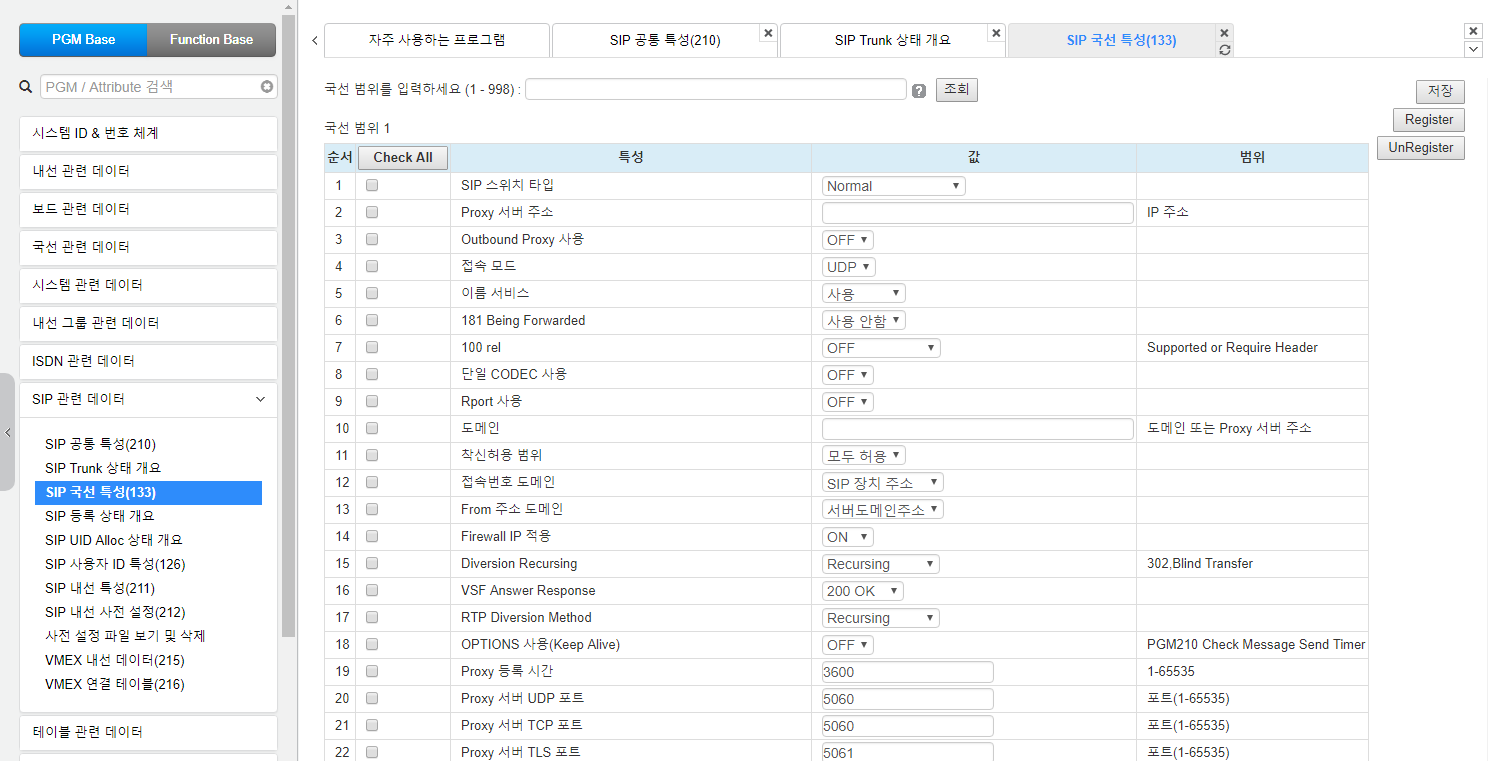Check the 단일 CODEC 사용 row checkbox
1488x761 pixels.
tap(372, 374)
